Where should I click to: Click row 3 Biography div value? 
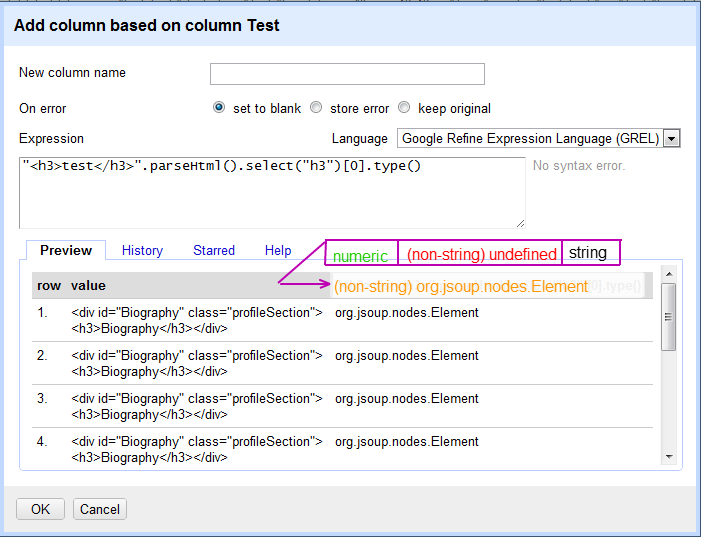(197, 406)
